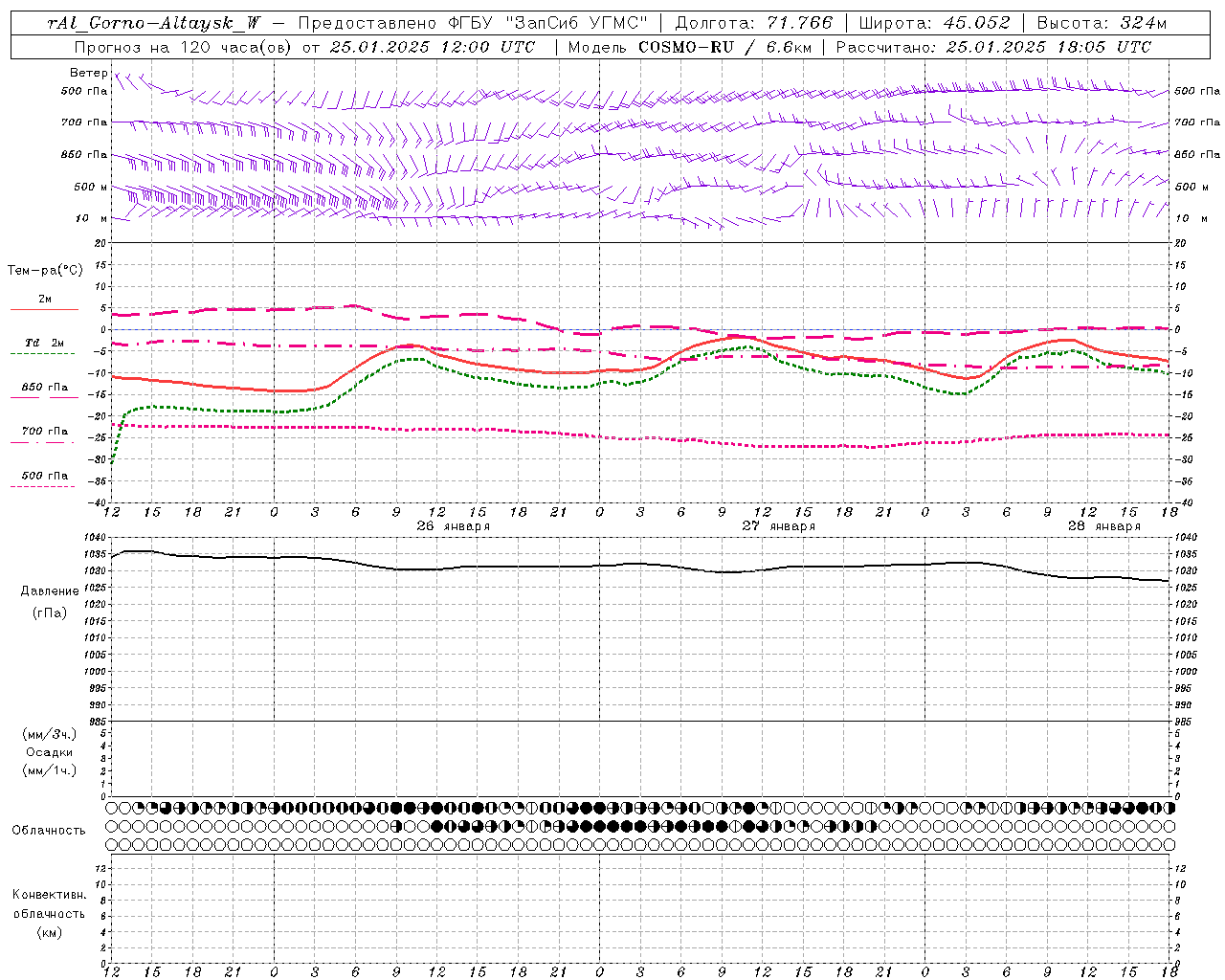Click the '500 м' wind level label on left

click(x=91, y=187)
